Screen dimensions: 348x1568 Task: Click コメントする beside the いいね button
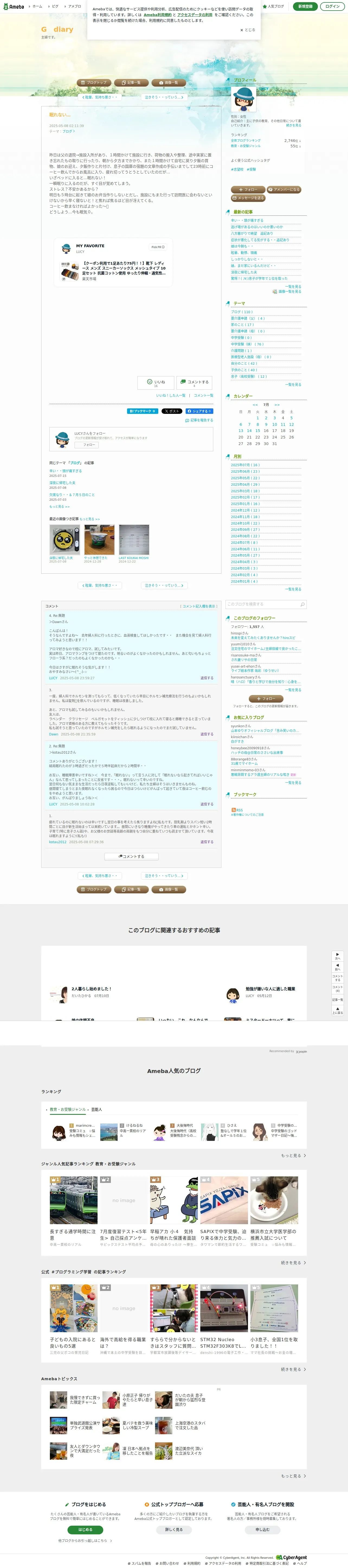click(x=194, y=382)
